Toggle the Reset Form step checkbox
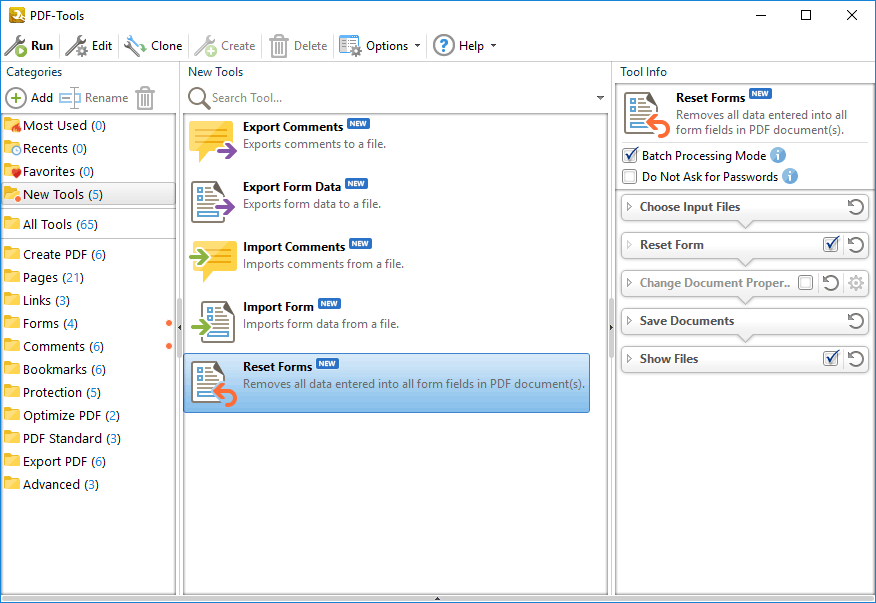Screen dimensions: 876x603 coord(831,244)
